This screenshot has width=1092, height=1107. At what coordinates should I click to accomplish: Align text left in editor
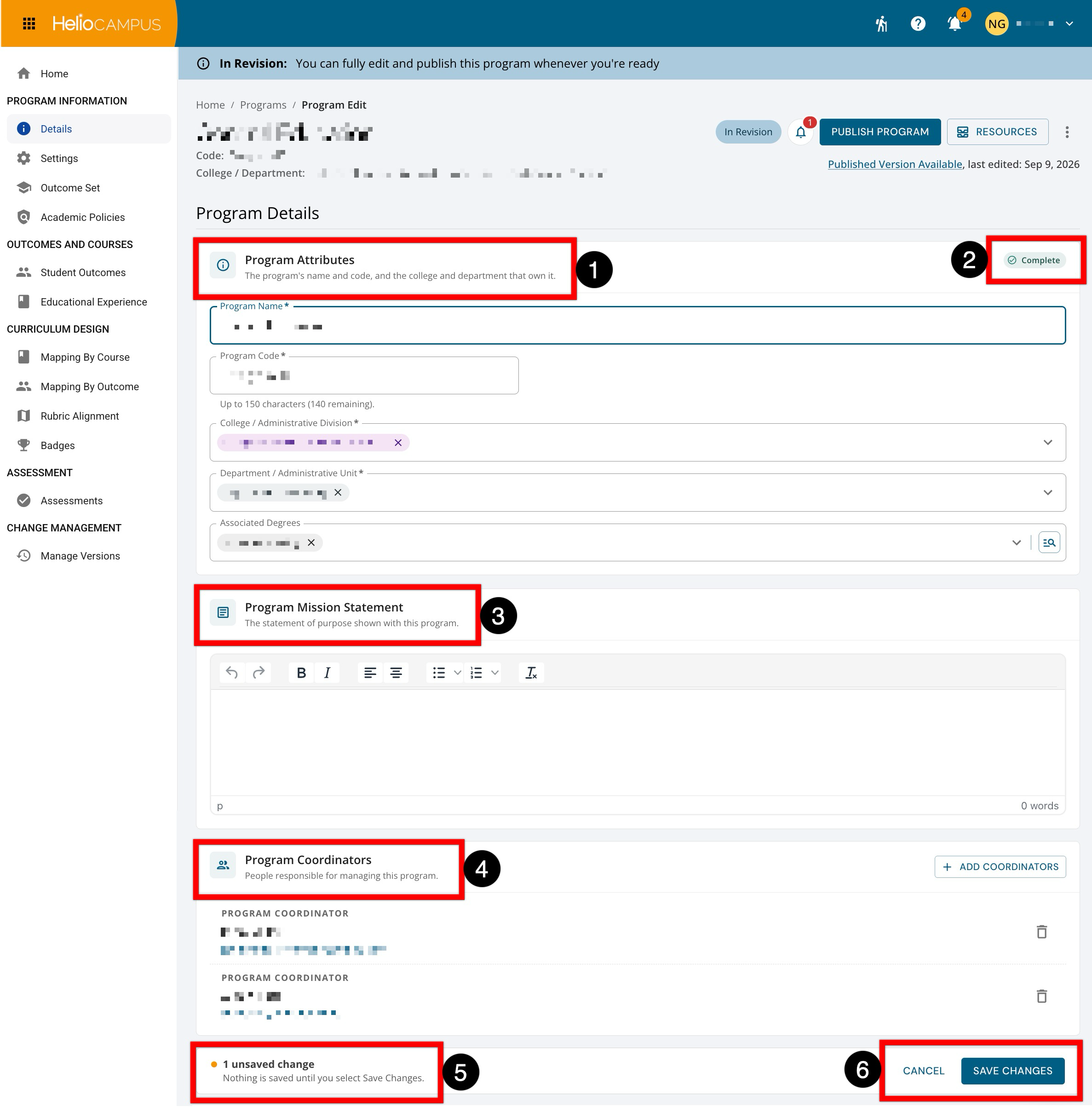370,672
